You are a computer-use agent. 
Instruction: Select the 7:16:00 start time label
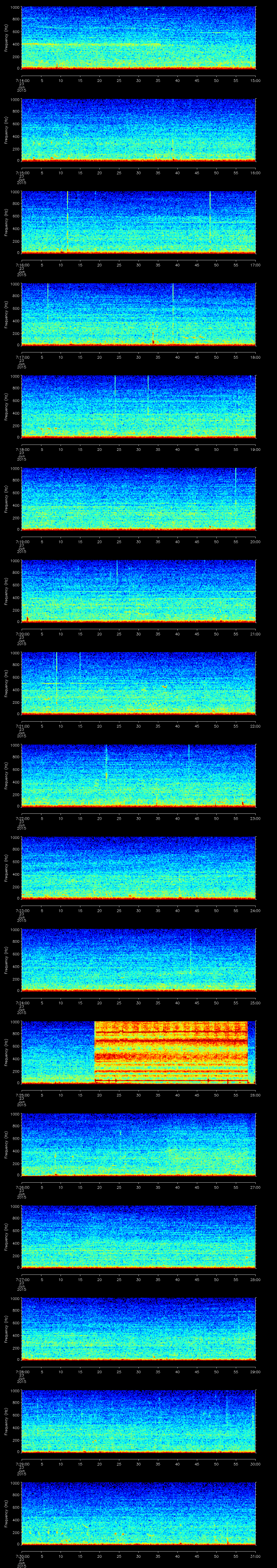coord(22,265)
